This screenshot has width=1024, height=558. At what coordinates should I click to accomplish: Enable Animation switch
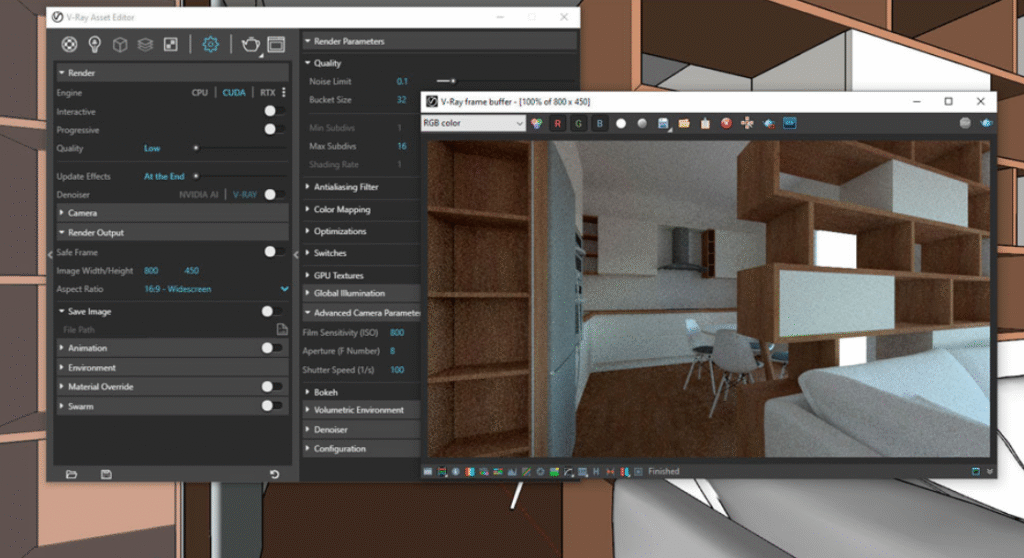[272, 348]
